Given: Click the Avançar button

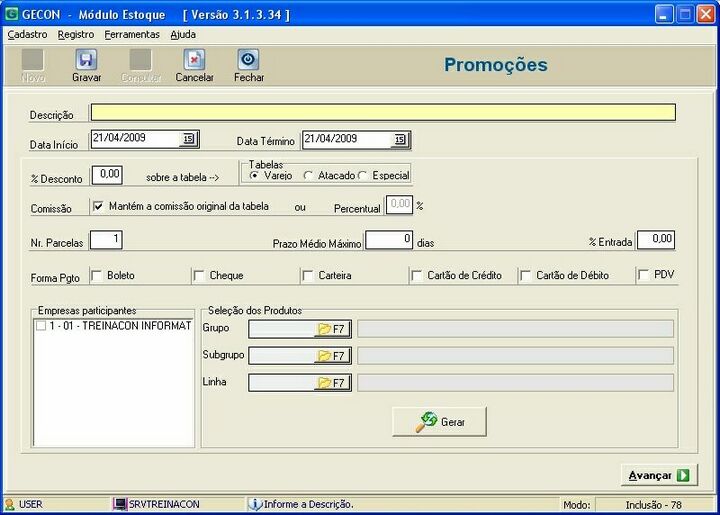Looking at the screenshot, I should (x=659, y=475).
